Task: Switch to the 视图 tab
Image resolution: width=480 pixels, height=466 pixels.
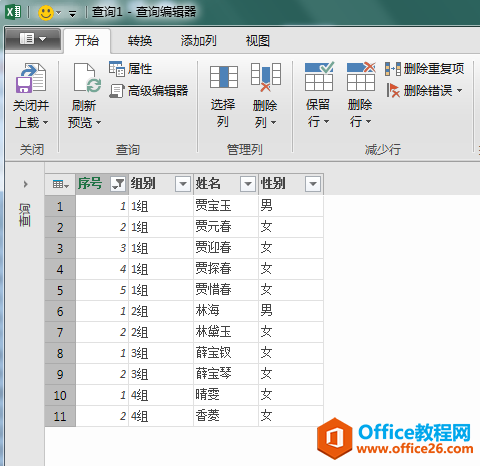Action: pyautogui.click(x=258, y=41)
